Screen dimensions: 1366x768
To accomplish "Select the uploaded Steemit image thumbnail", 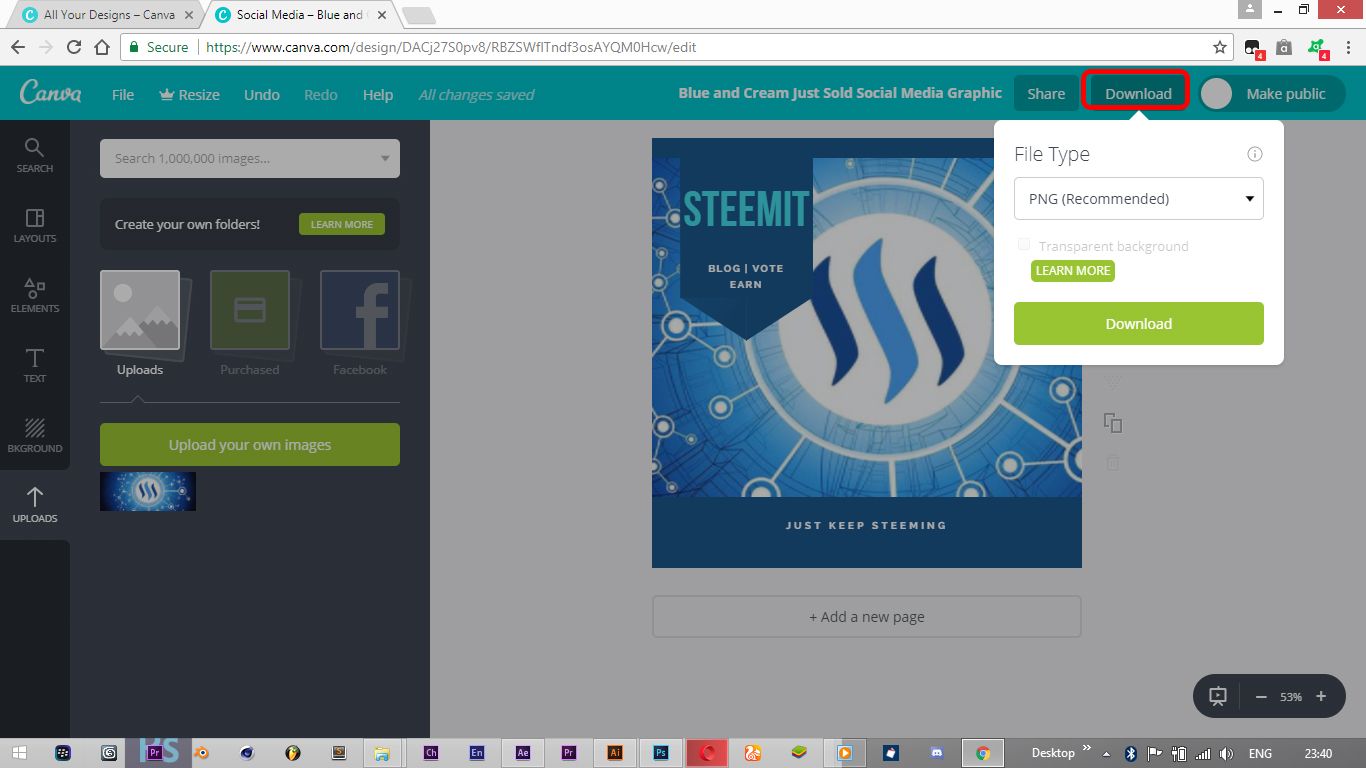I will pyautogui.click(x=148, y=491).
